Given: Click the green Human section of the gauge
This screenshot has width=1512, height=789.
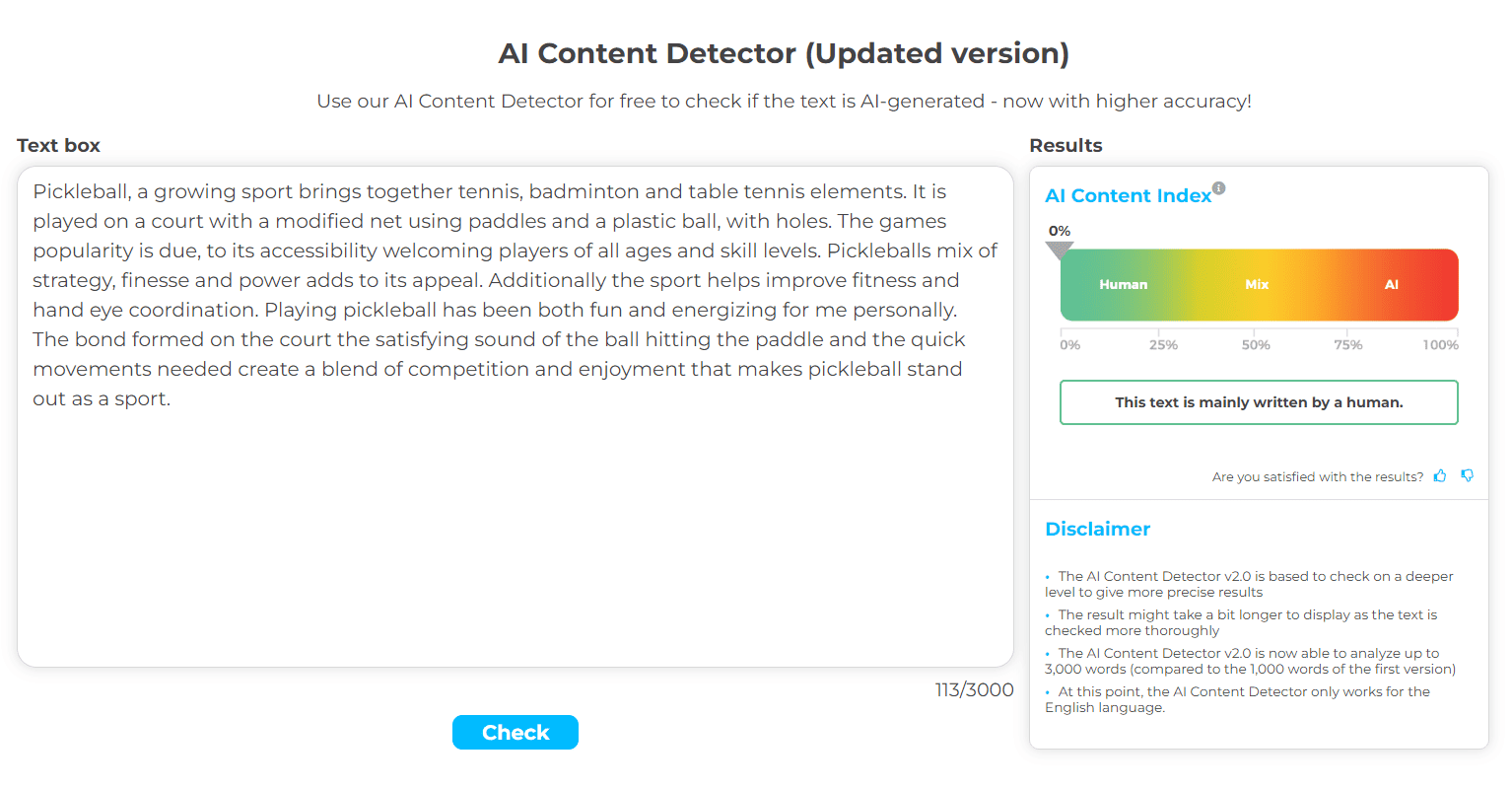Looking at the screenshot, I should click(1123, 285).
